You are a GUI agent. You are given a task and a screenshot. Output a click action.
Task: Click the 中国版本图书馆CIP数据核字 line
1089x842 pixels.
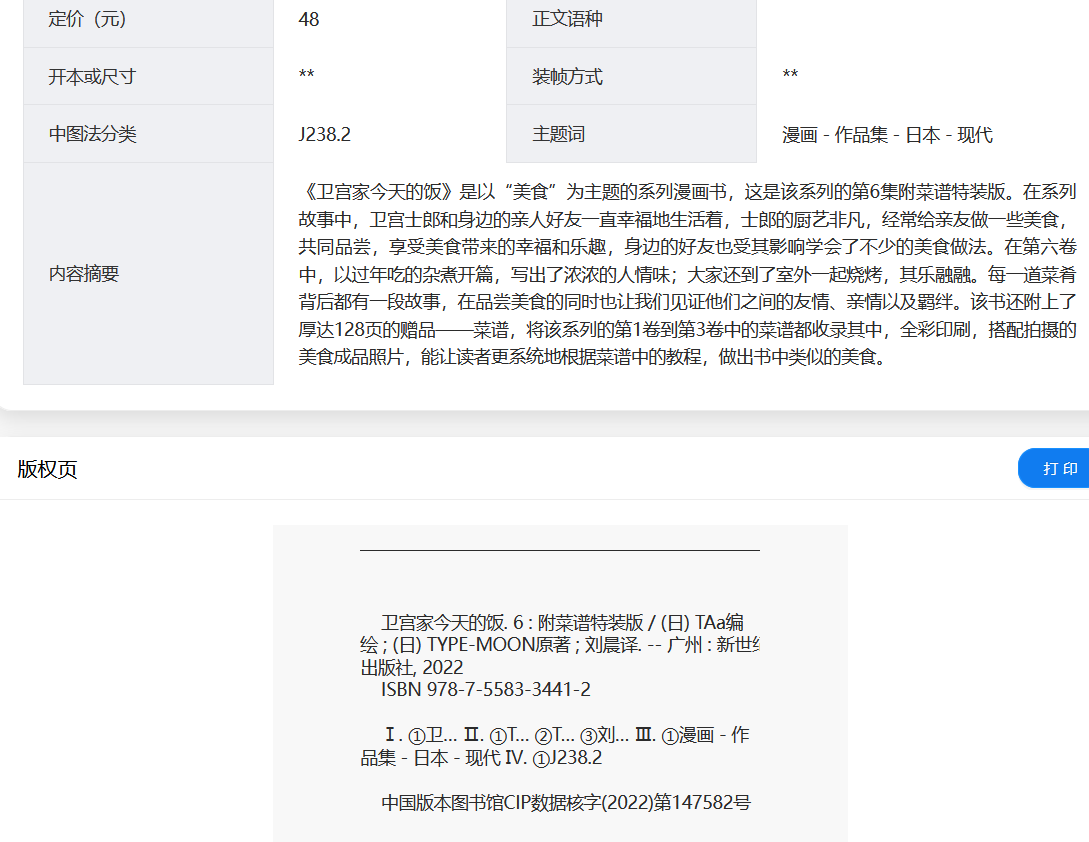point(565,803)
